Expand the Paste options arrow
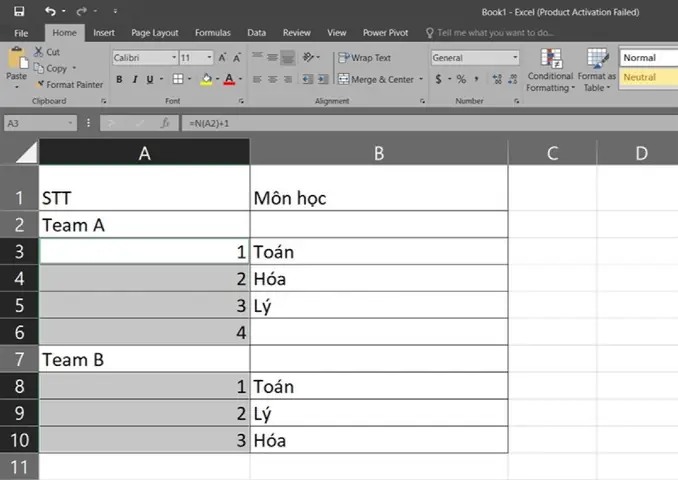Viewport: 678px width, 480px height. pyautogui.click(x=16, y=87)
